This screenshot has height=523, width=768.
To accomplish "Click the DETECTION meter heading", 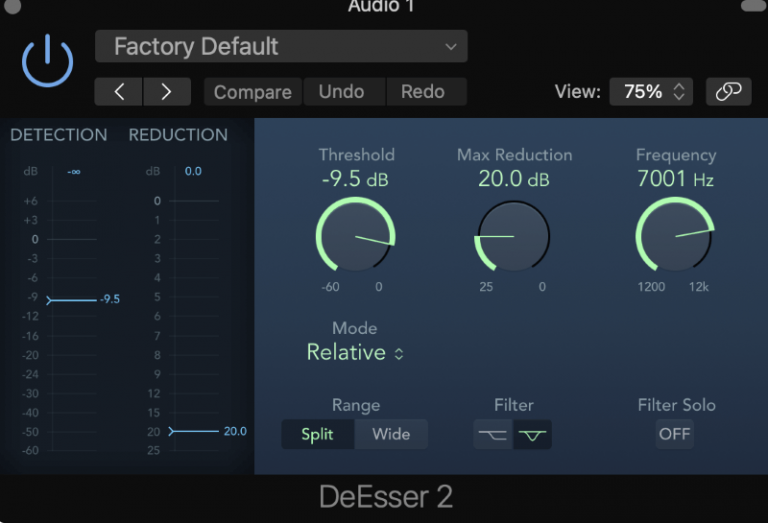I will click(x=59, y=135).
